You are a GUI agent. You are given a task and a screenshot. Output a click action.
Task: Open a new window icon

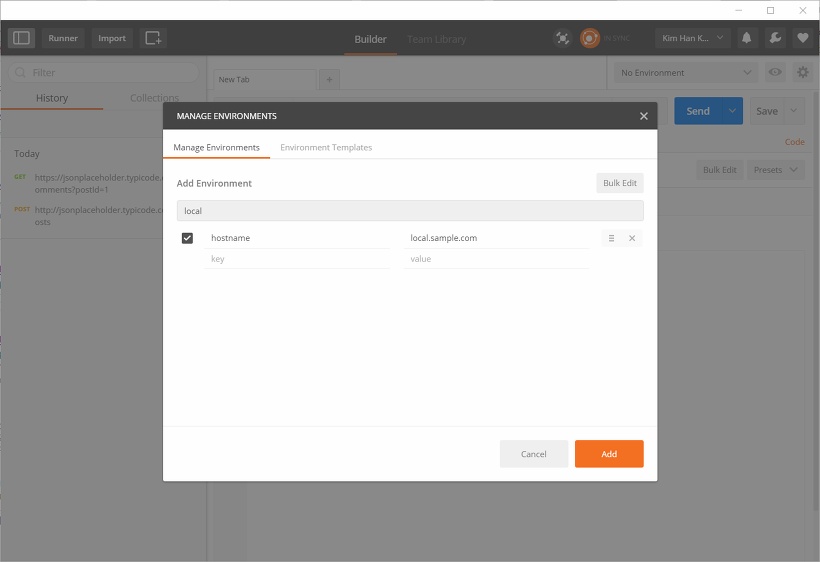tap(153, 38)
